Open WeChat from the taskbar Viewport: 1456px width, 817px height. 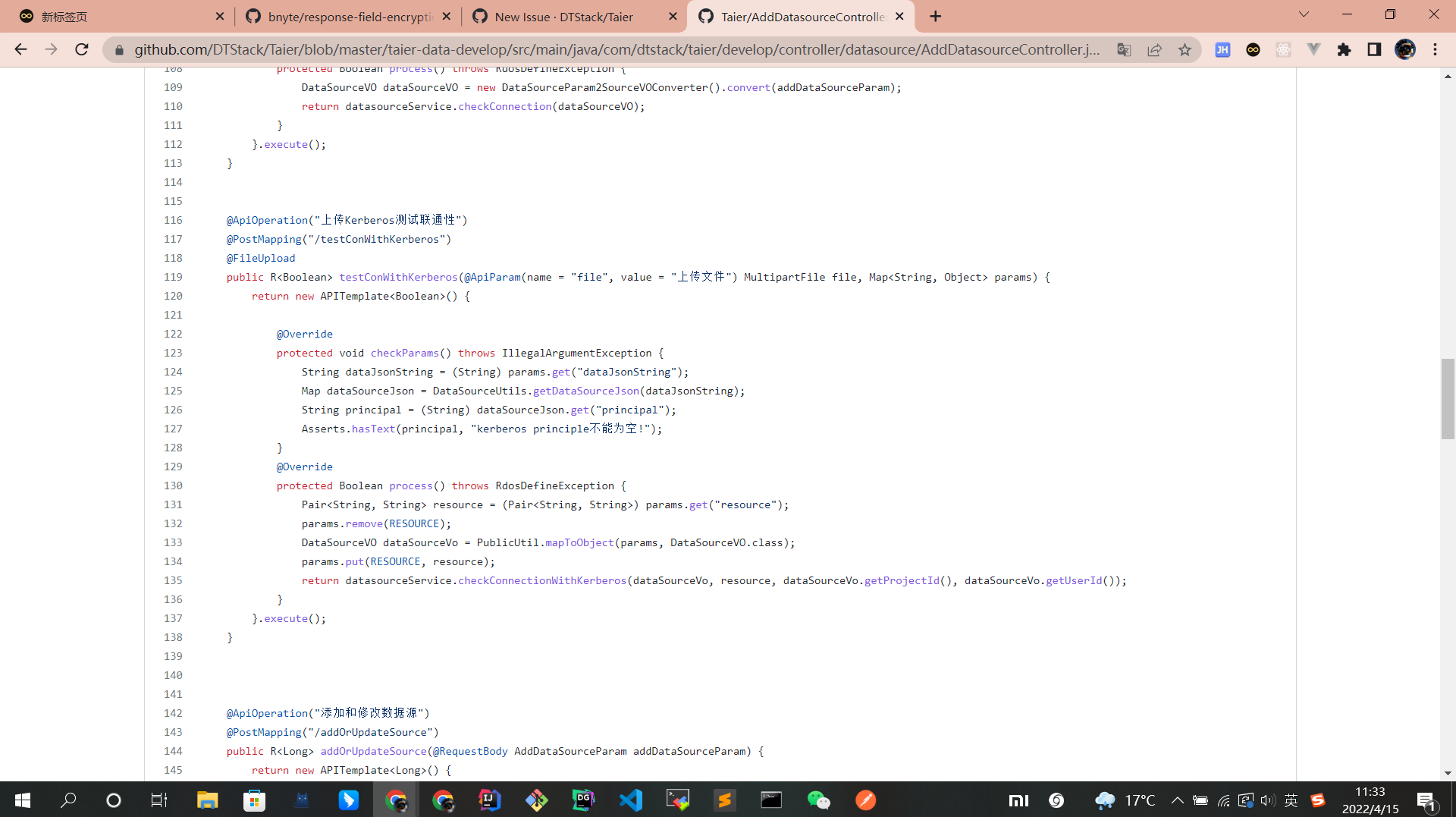click(819, 800)
